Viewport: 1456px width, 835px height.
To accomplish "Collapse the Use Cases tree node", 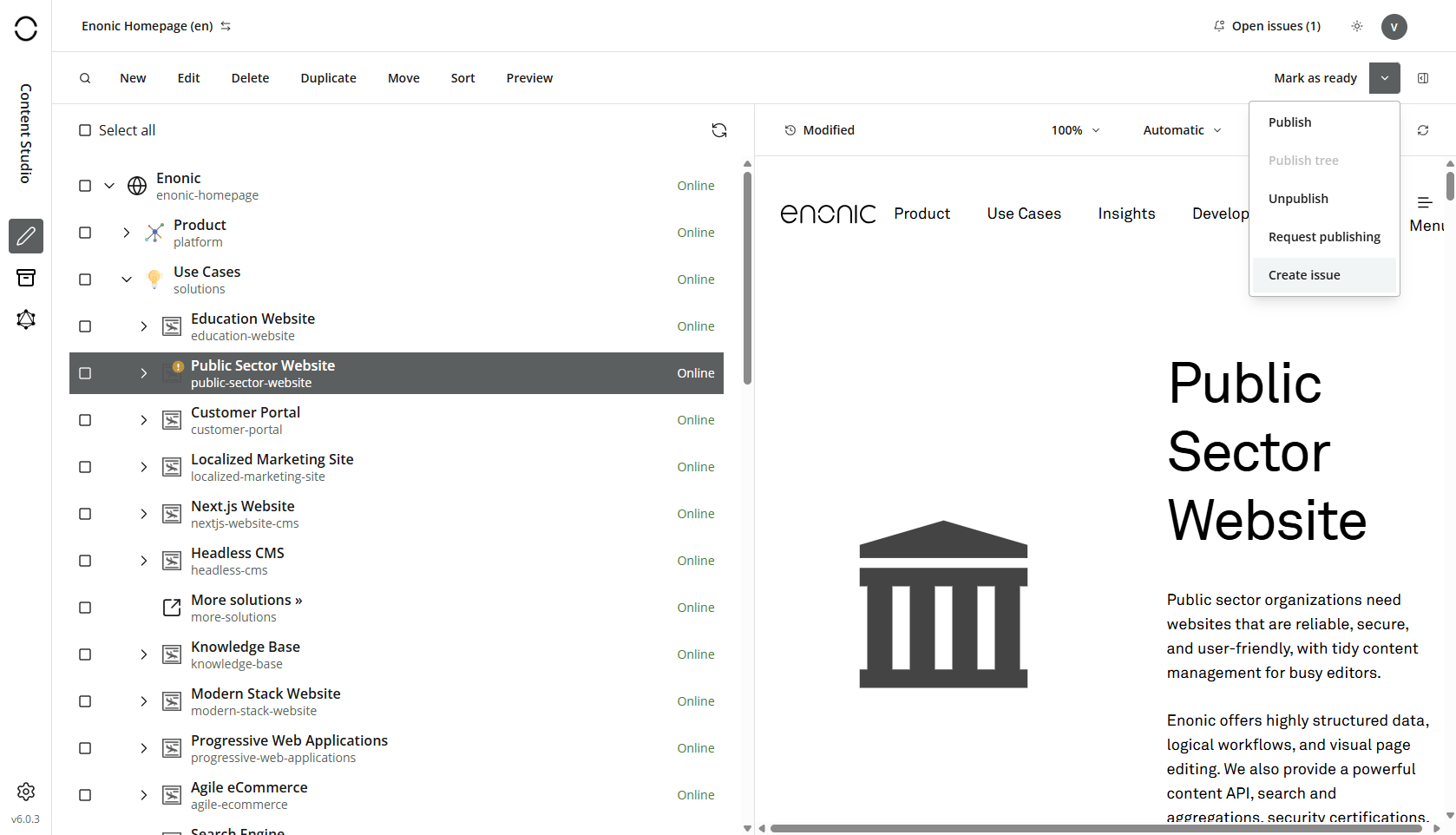I will point(127,279).
